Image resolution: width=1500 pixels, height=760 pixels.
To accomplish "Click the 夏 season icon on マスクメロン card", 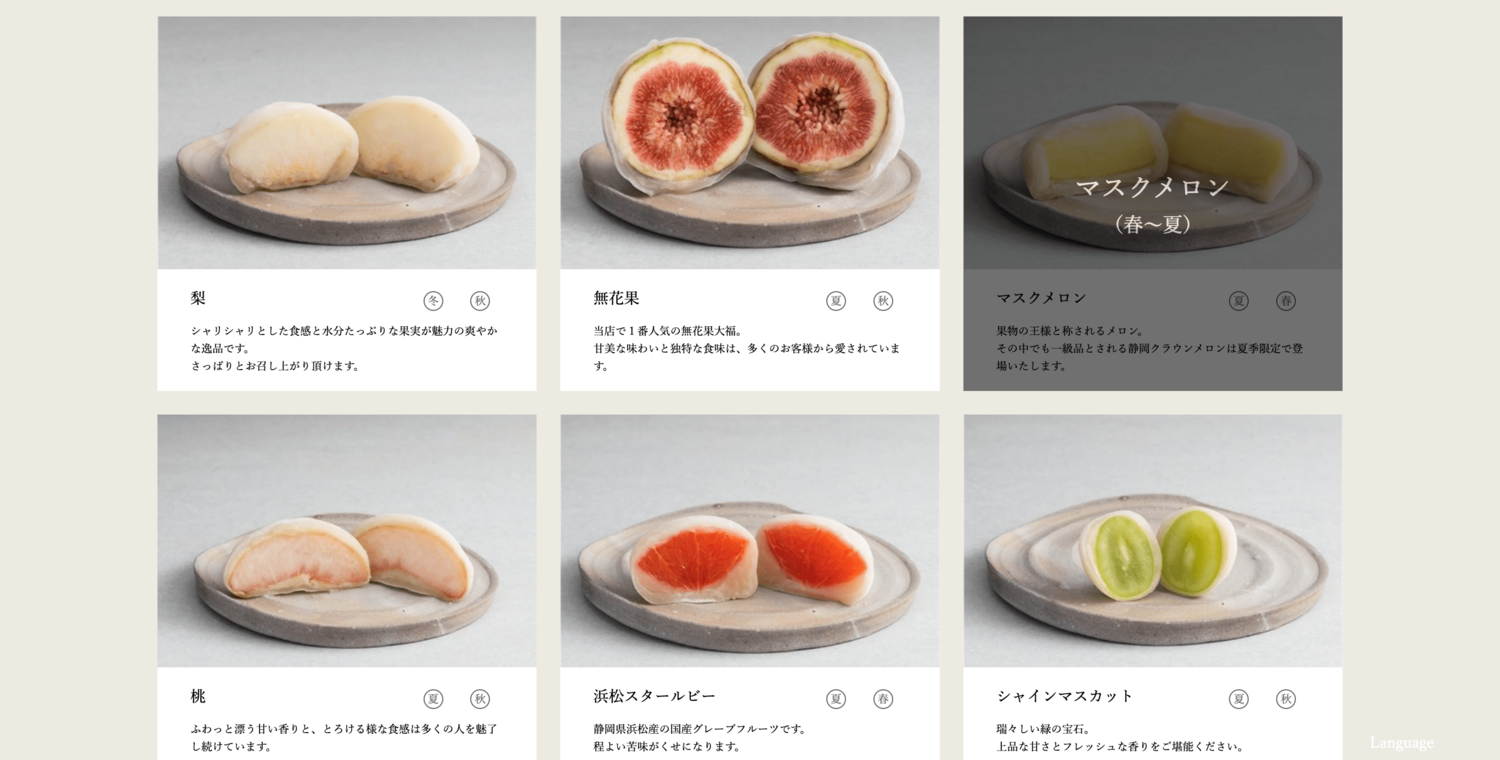I will [1239, 301].
